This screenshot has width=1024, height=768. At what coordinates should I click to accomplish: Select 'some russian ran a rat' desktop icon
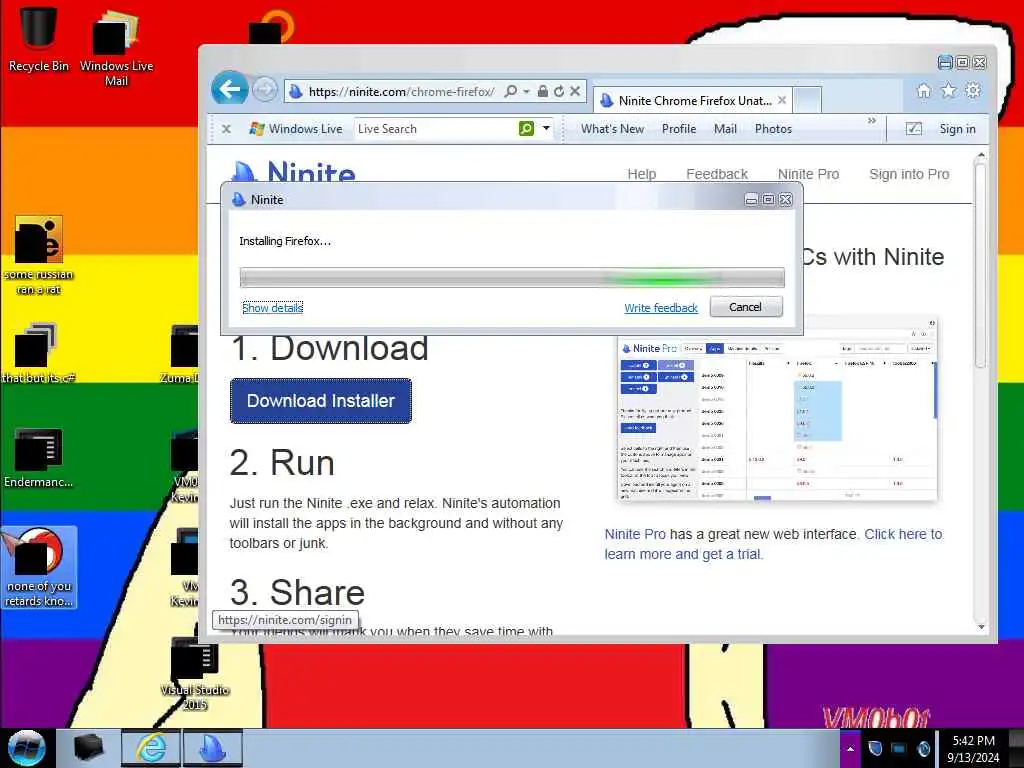tap(39, 255)
